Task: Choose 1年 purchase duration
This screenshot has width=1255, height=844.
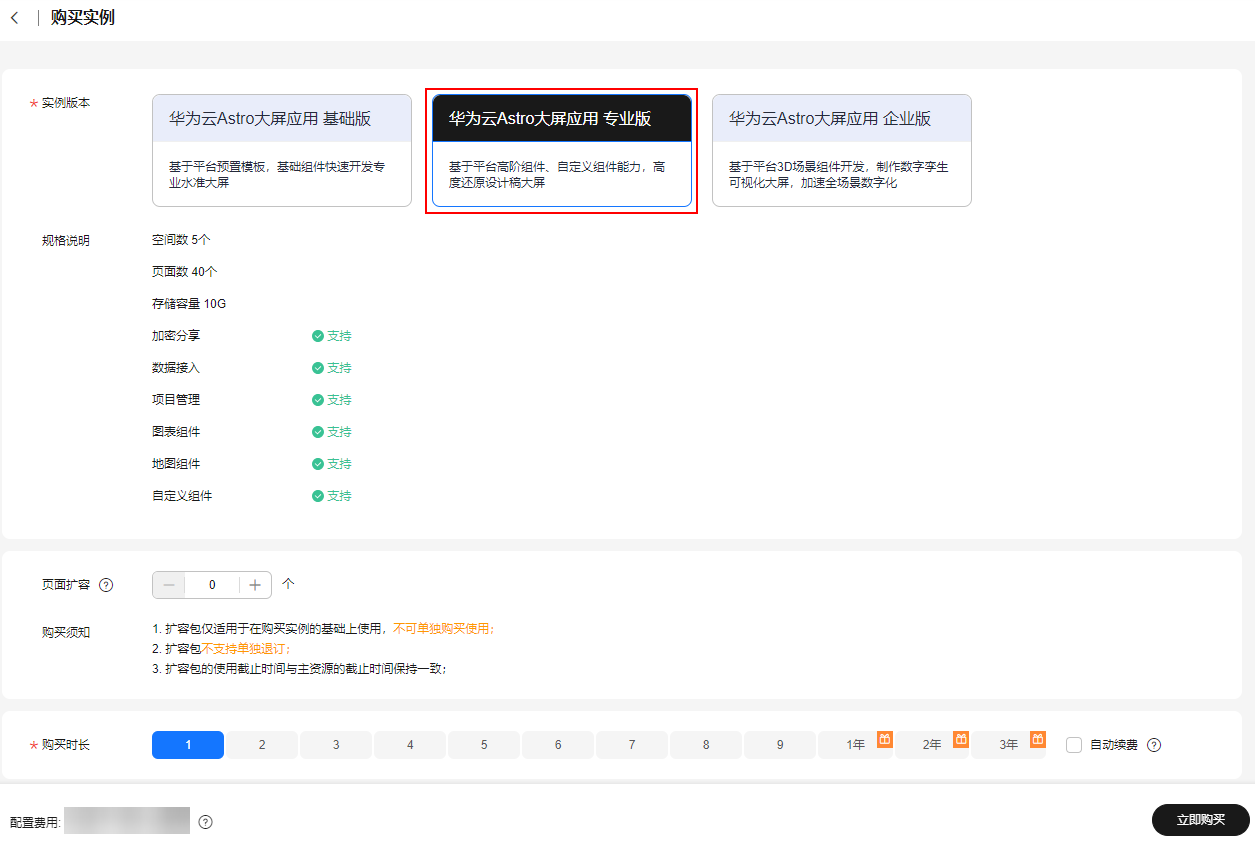Action: click(855, 745)
